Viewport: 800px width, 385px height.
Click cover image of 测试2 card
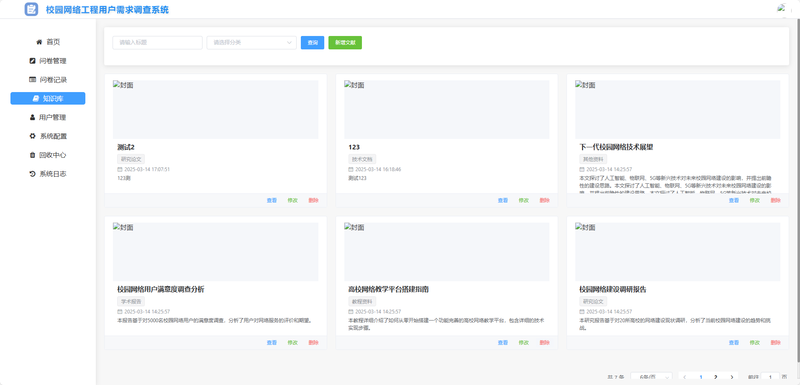pyautogui.click(x=215, y=109)
